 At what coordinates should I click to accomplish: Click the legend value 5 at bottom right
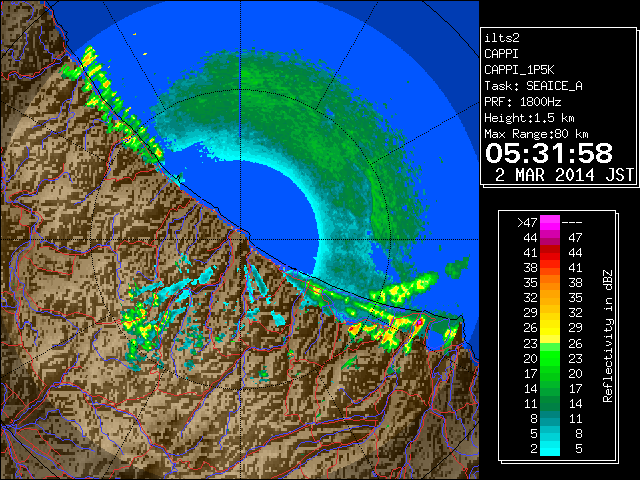pos(578,449)
